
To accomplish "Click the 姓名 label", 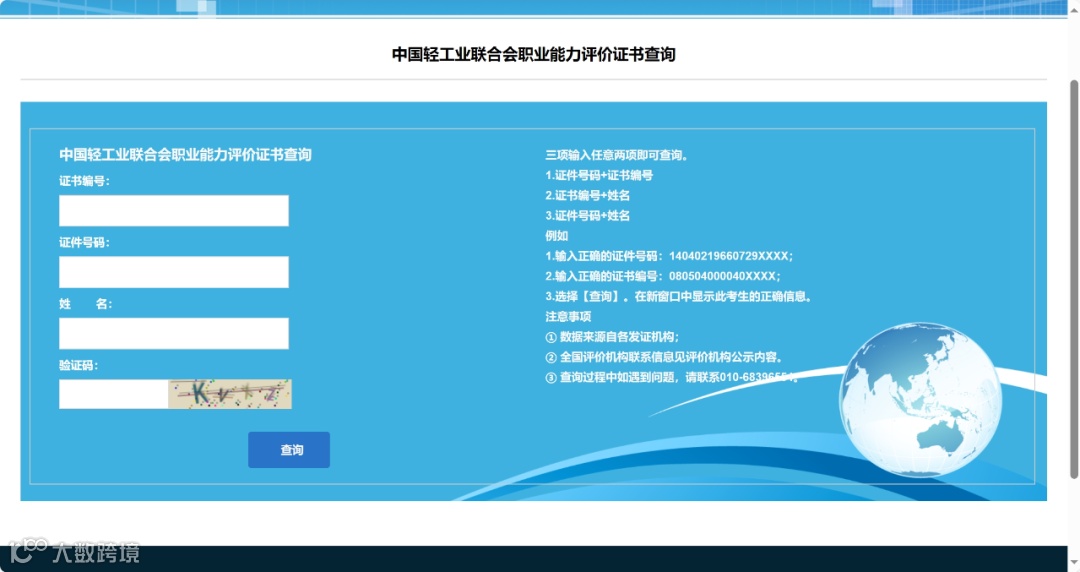I will tap(85, 304).
